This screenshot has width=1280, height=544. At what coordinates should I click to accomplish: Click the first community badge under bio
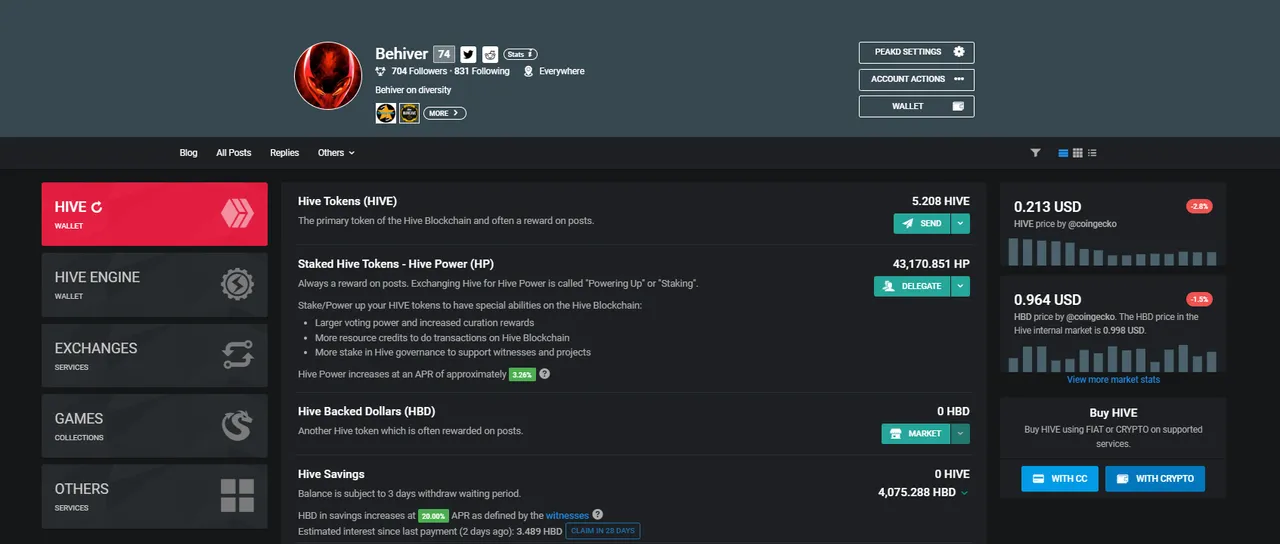tap(386, 113)
